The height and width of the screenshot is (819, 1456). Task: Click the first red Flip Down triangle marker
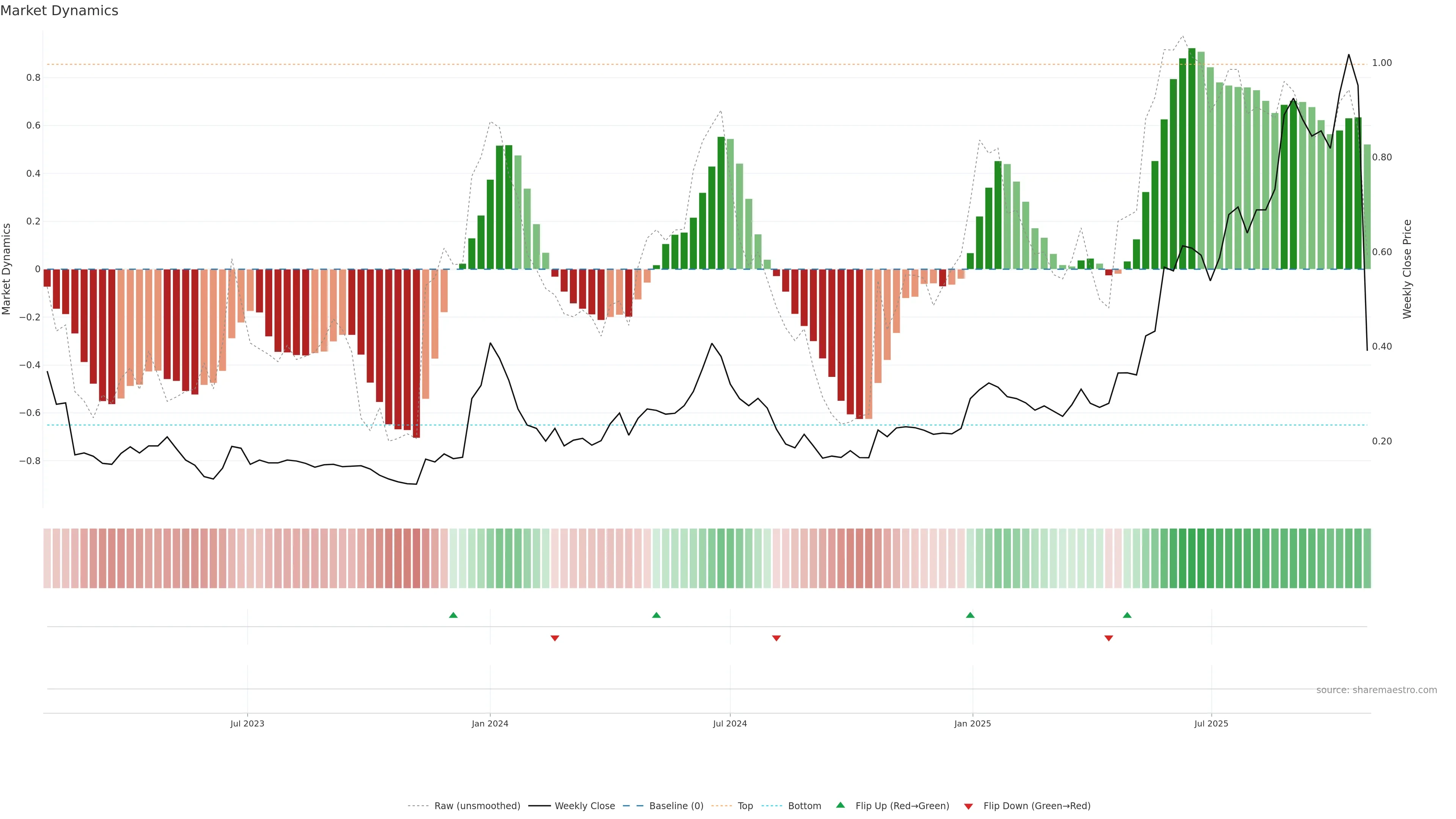[x=554, y=638]
